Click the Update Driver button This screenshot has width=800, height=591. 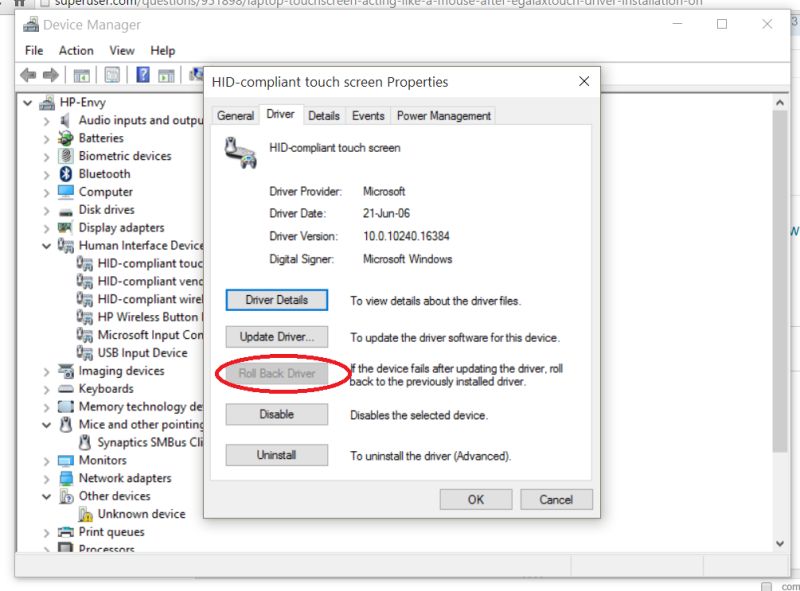point(277,337)
